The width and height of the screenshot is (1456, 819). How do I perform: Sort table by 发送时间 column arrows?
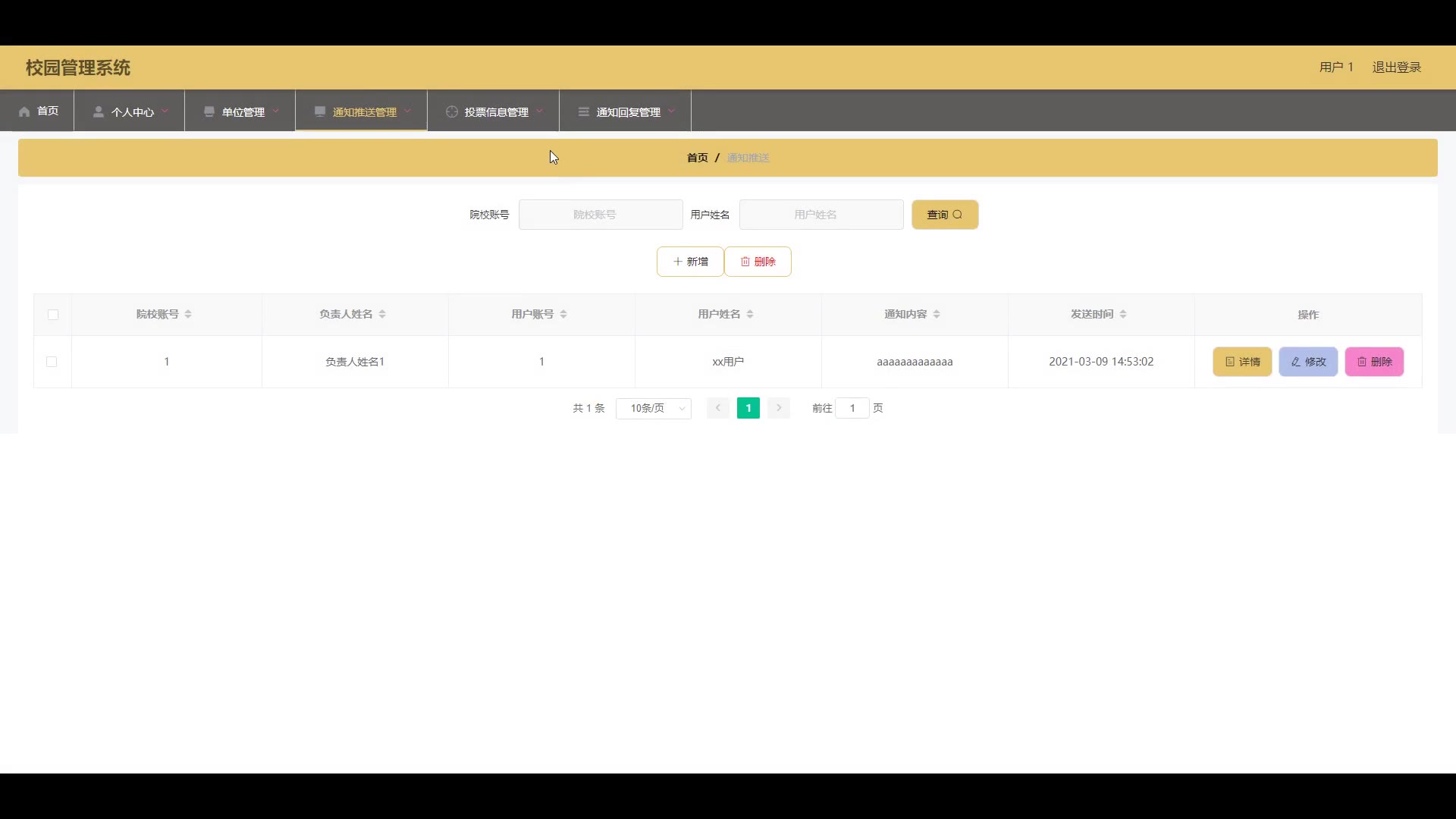[1123, 314]
